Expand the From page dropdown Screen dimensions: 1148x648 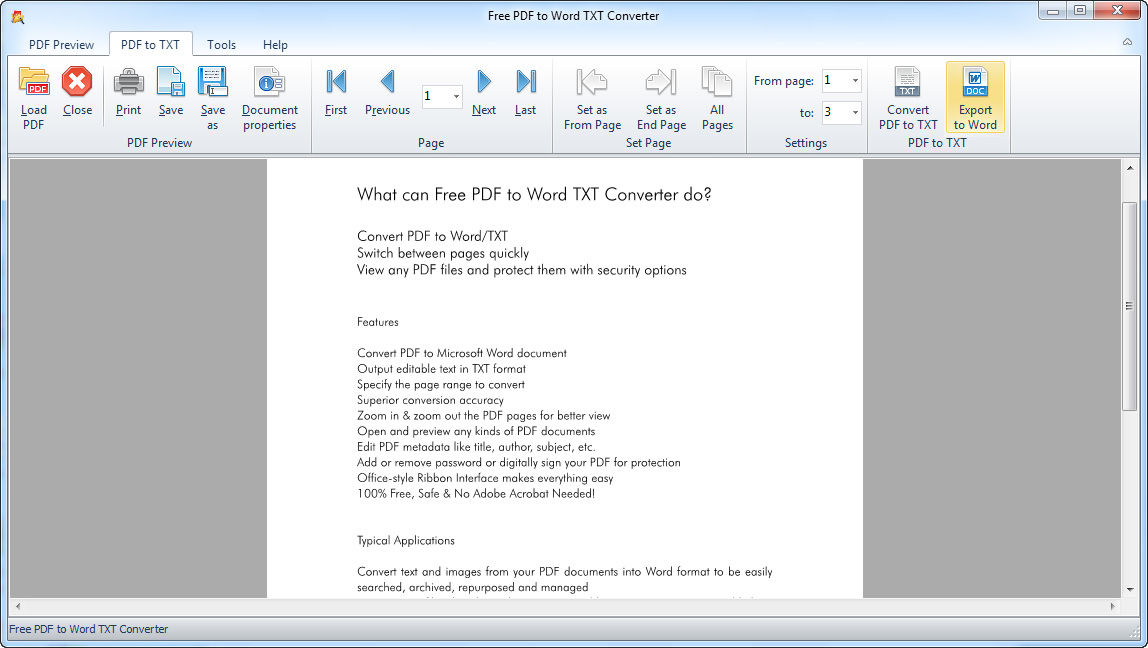click(x=854, y=81)
